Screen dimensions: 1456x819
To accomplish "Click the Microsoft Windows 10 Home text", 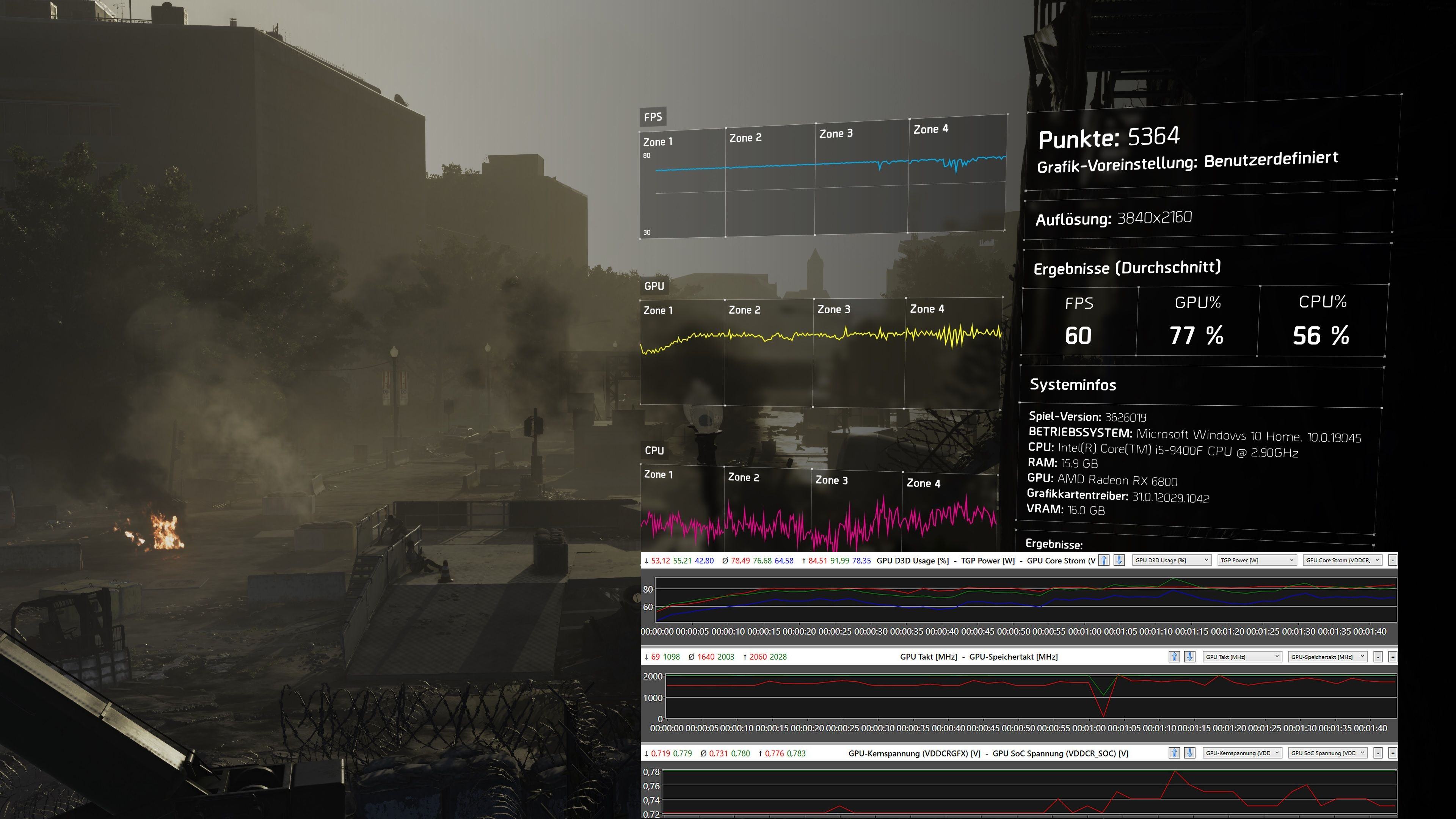I will pyautogui.click(x=1219, y=435).
